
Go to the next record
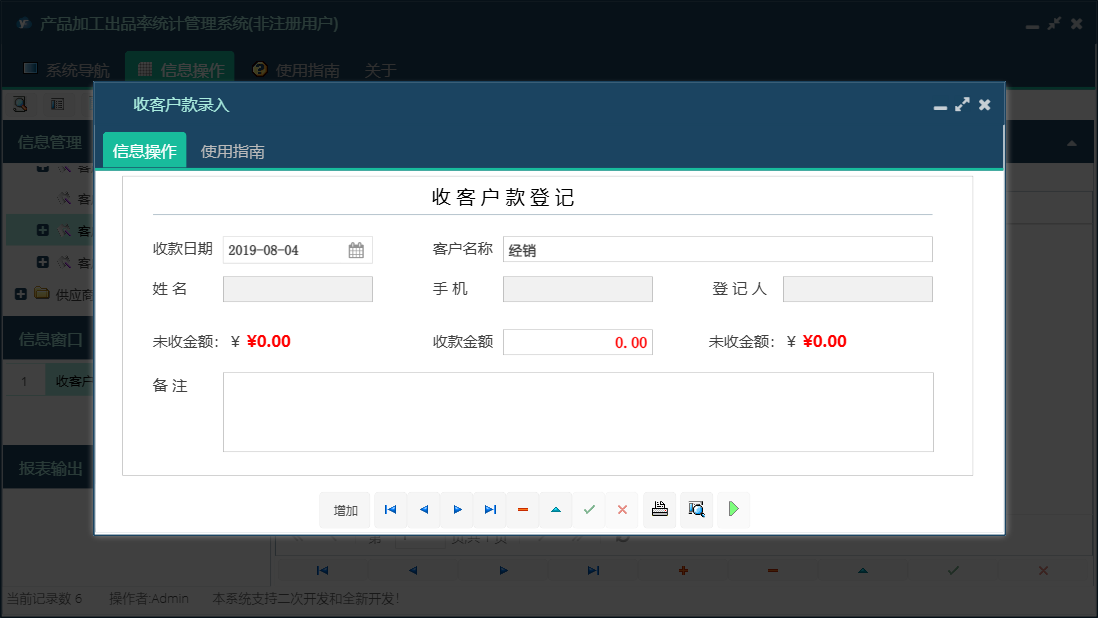pos(457,510)
